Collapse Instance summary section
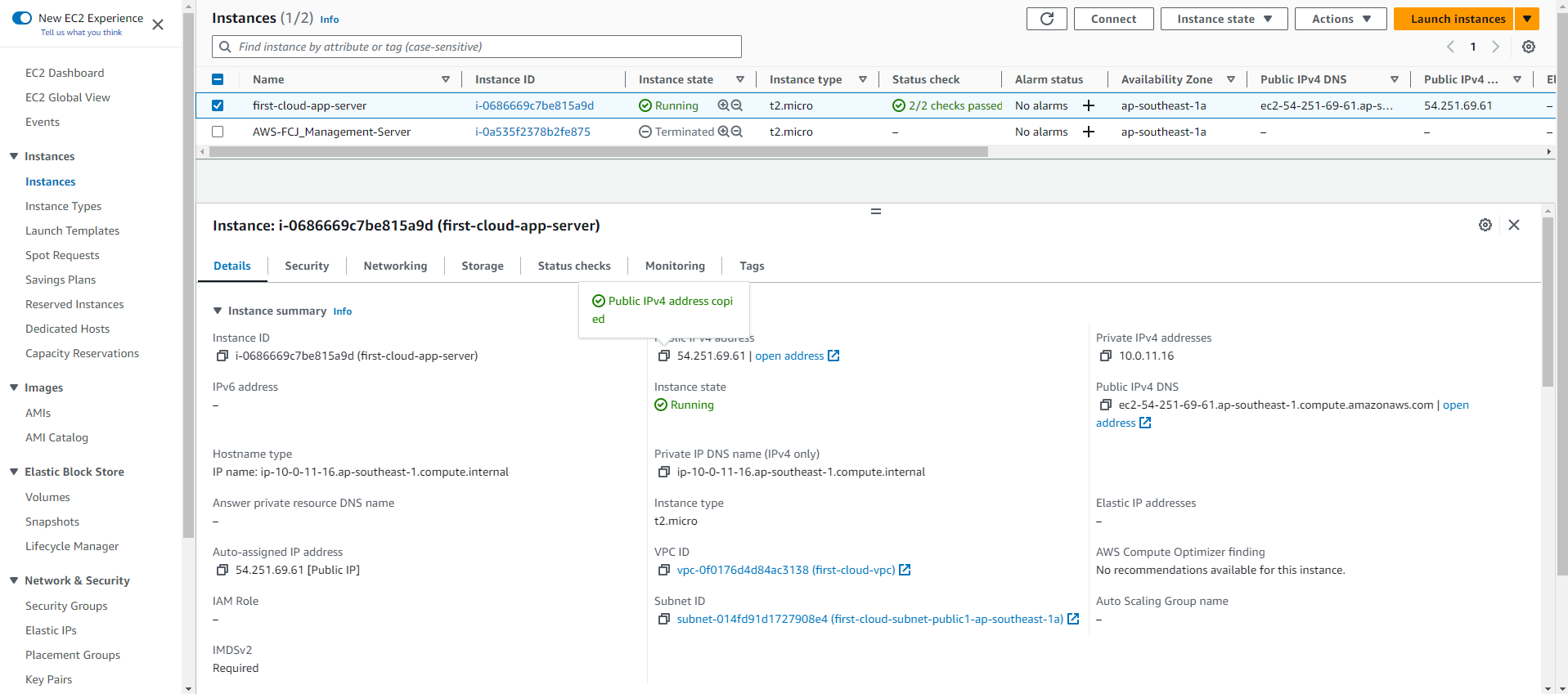This screenshot has height=694, width=1568. 218,311
